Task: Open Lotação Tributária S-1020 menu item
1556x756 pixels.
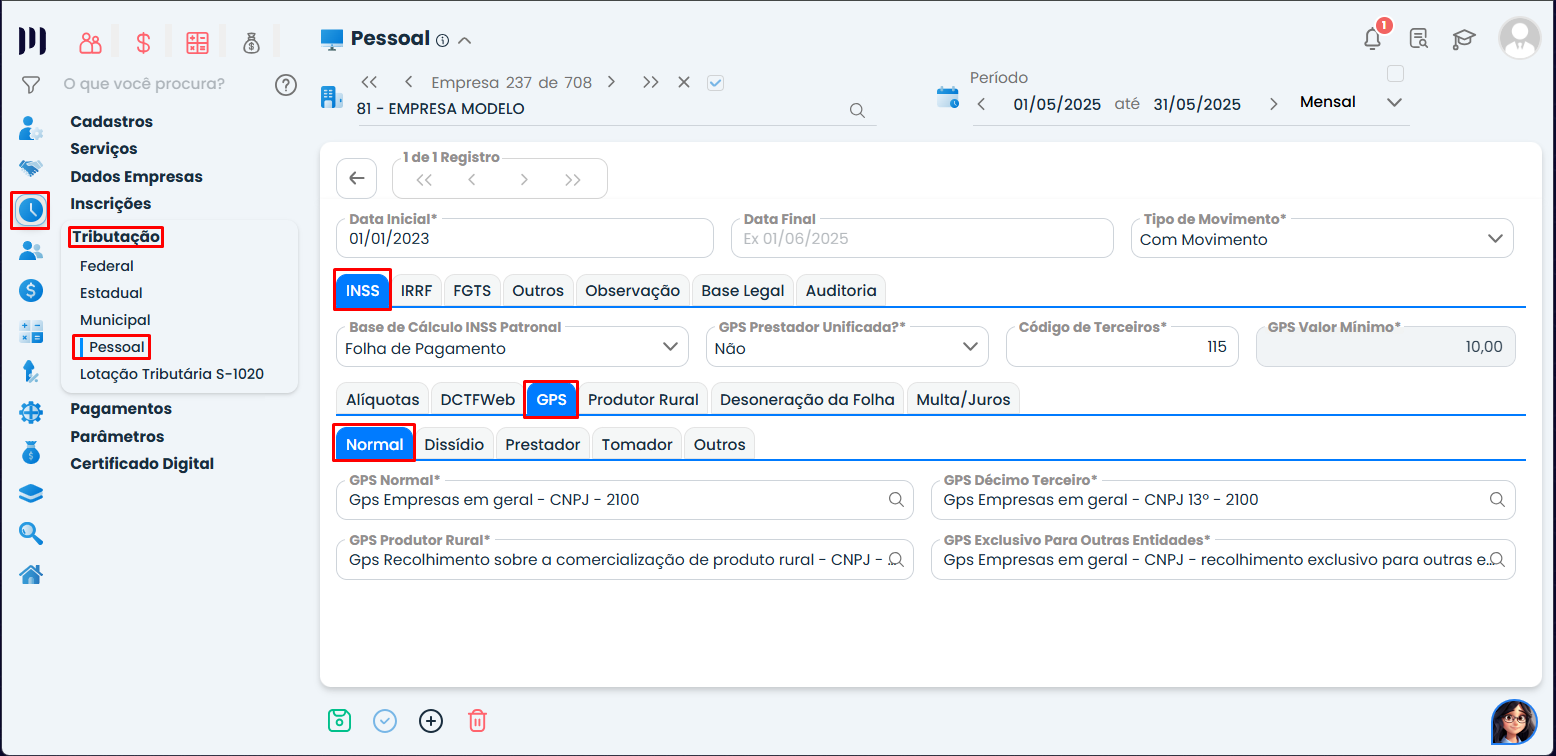Action: 172,375
